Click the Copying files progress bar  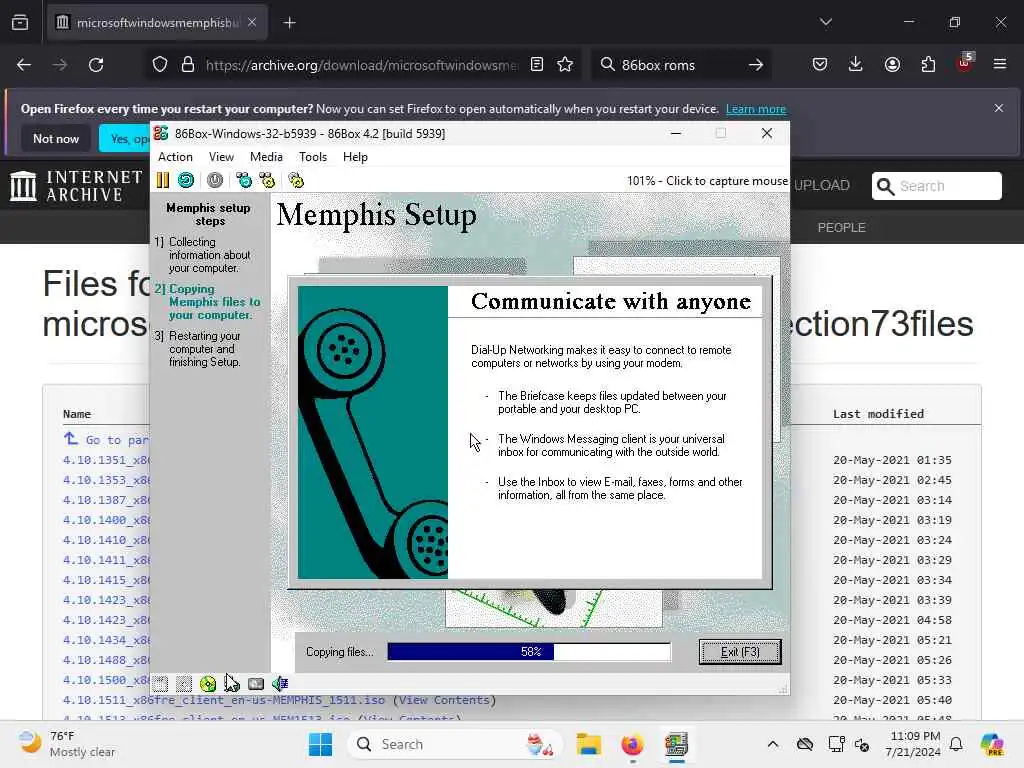(529, 652)
